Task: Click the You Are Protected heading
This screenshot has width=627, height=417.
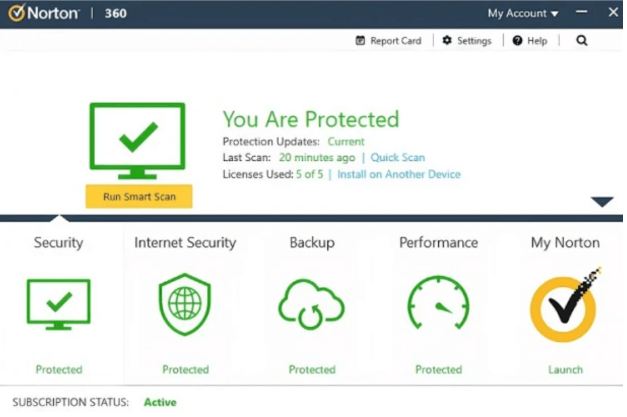Action: (x=311, y=119)
